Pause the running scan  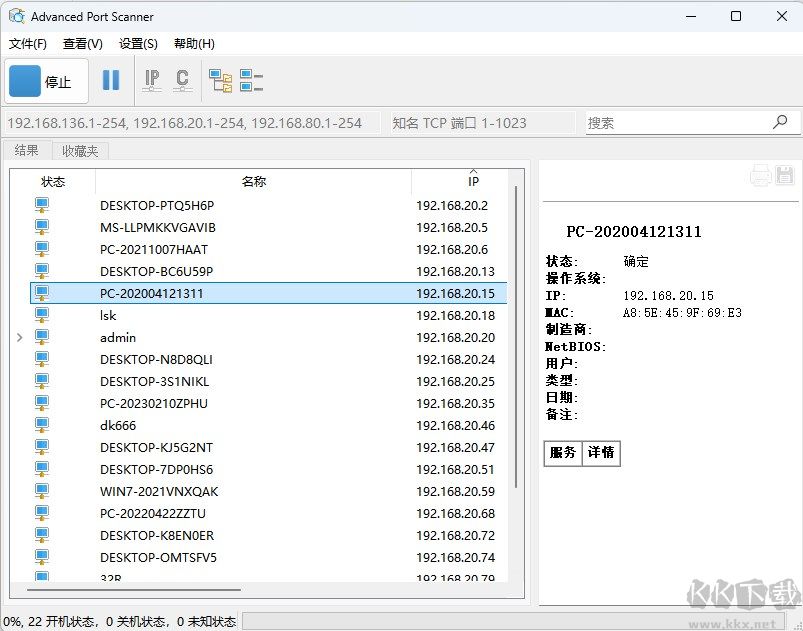111,81
